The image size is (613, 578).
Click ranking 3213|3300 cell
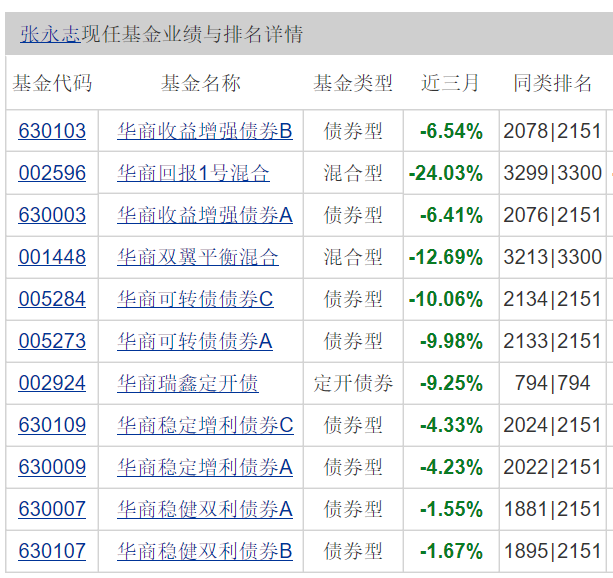coord(552,257)
